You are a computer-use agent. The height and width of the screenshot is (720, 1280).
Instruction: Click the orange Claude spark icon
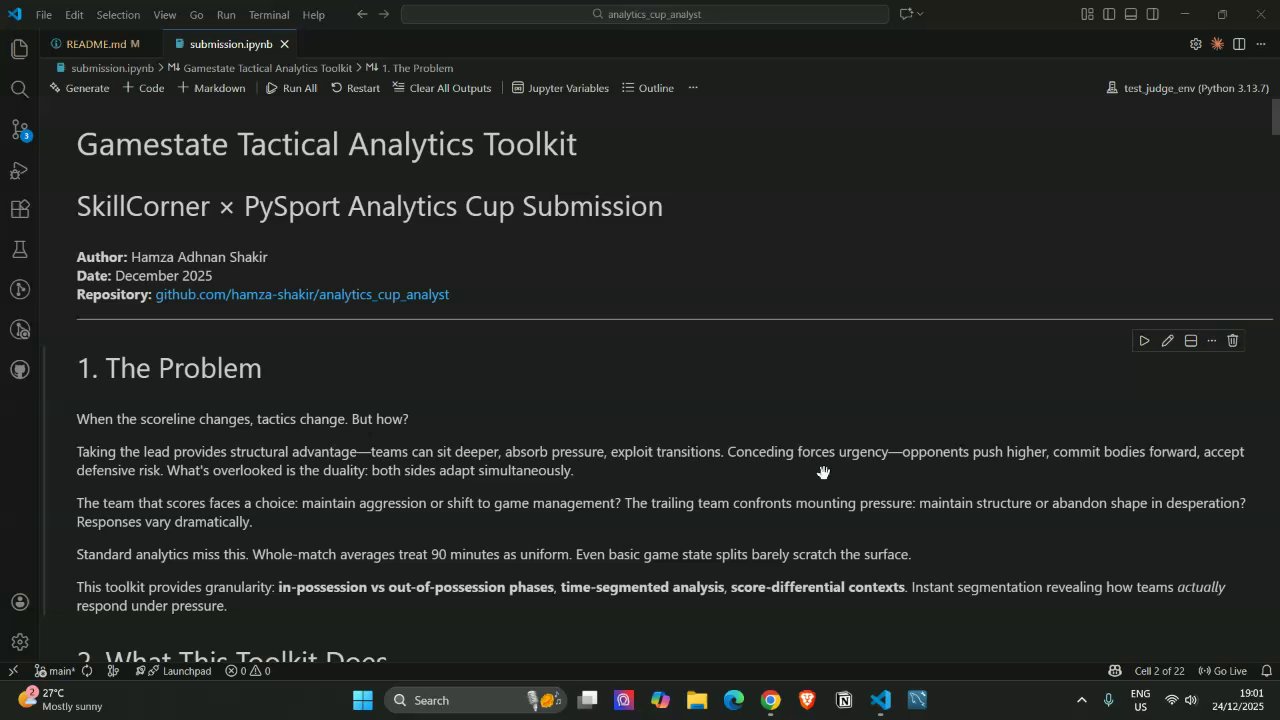tap(1217, 44)
